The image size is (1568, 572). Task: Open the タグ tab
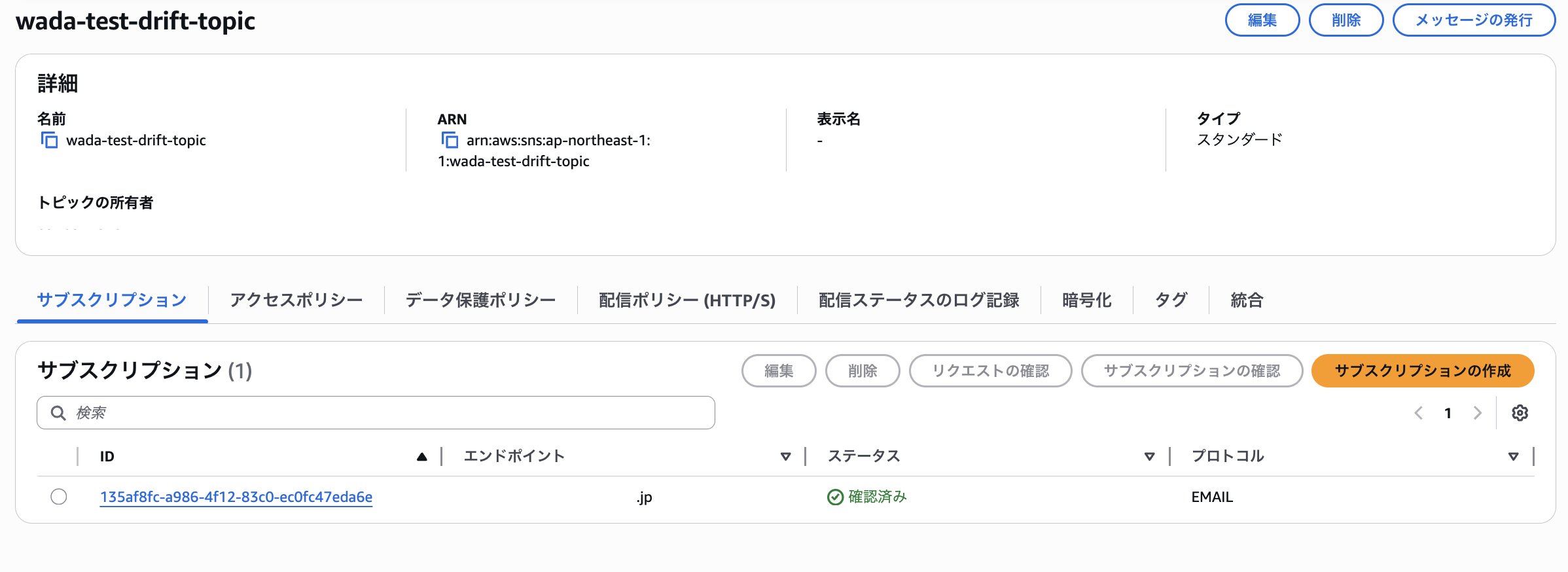[x=1171, y=300]
